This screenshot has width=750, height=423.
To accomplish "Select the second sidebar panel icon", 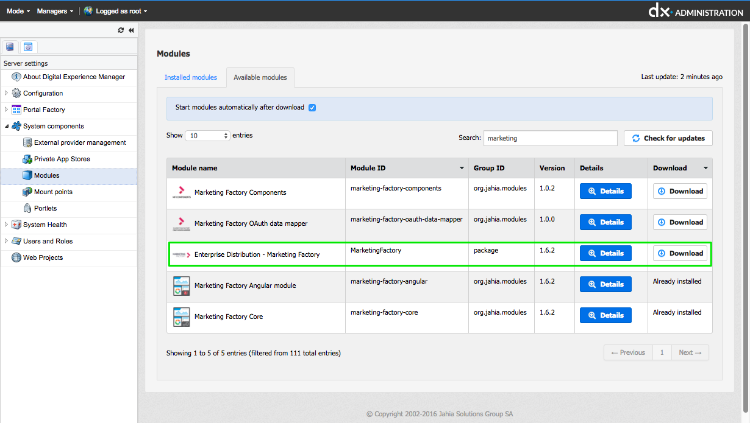I will pyautogui.click(x=28, y=46).
